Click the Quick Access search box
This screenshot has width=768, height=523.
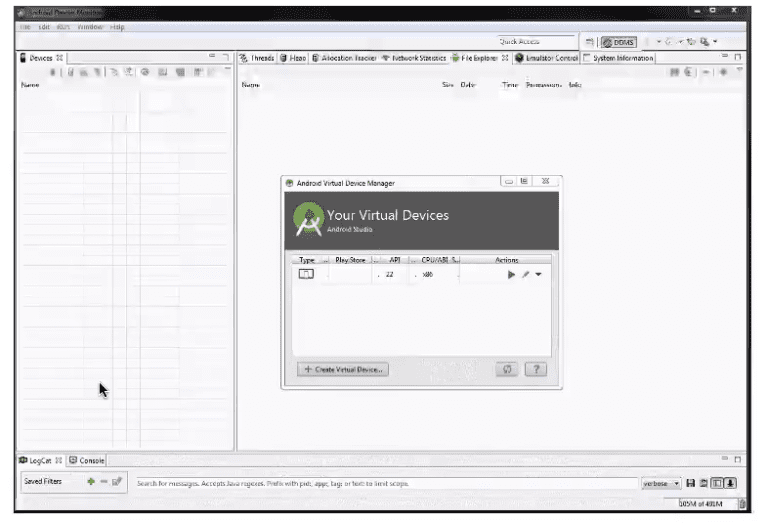540,42
